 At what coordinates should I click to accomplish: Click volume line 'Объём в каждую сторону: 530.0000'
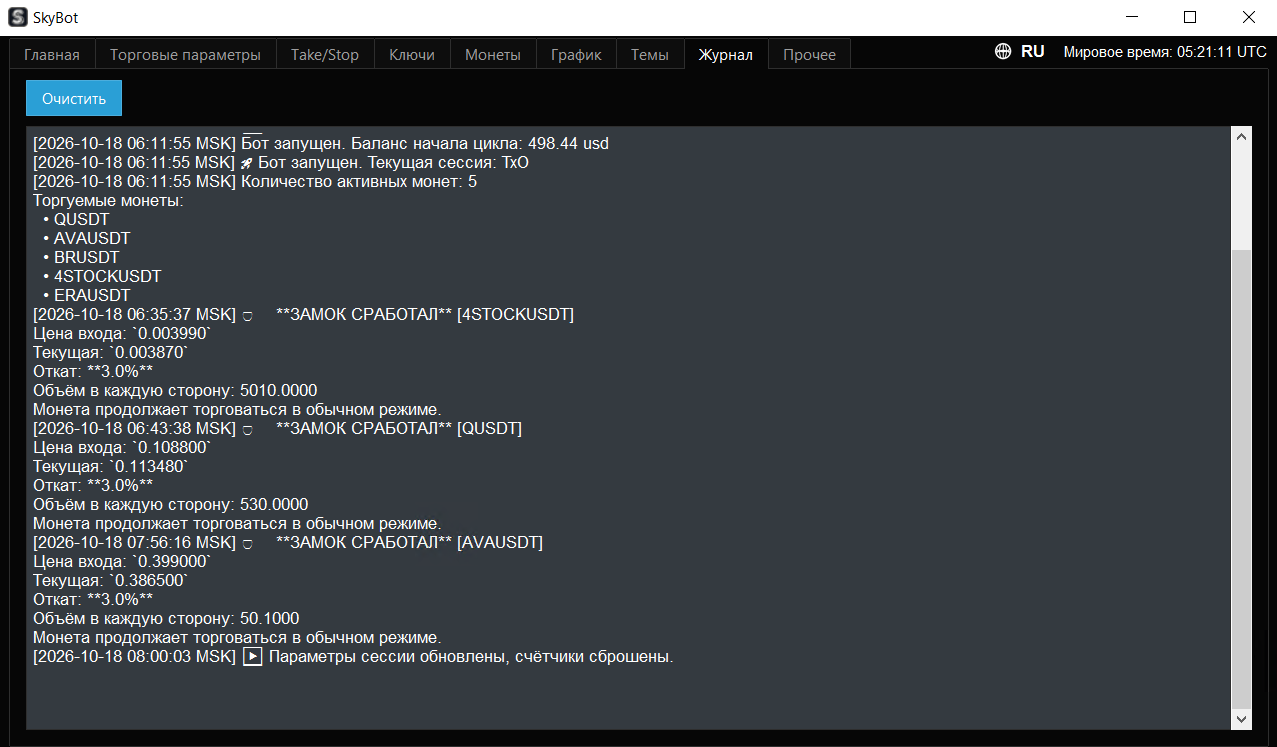tap(171, 505)
